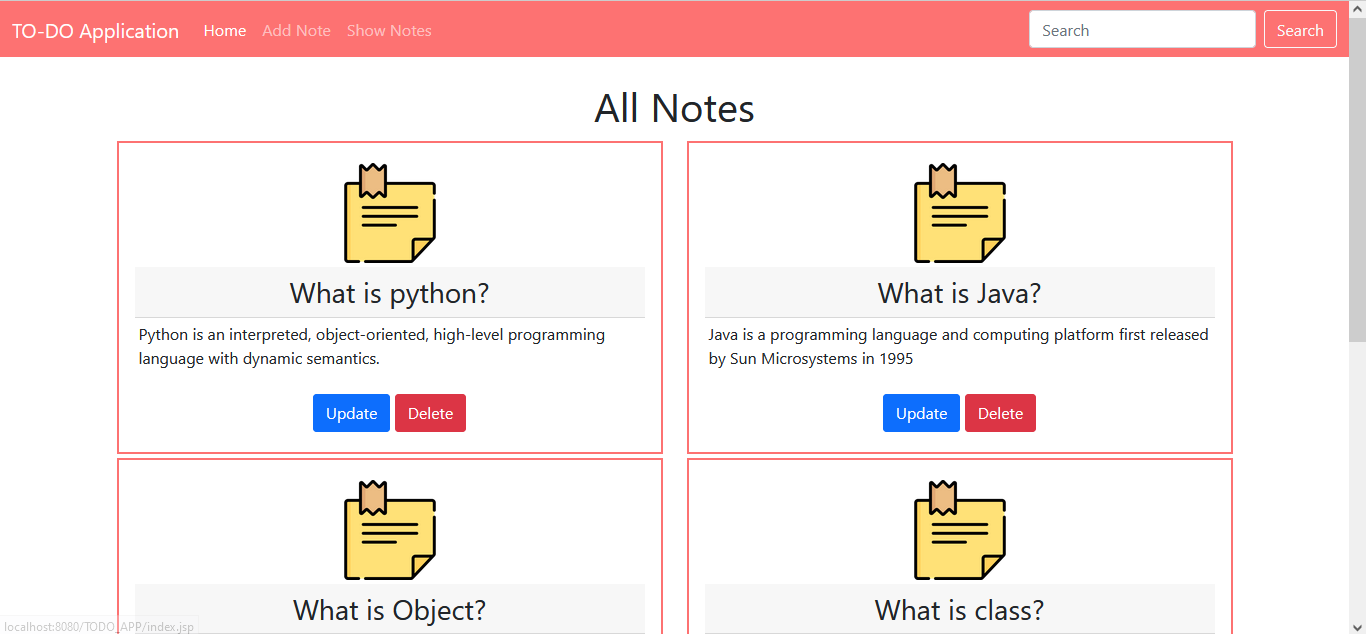Click the sticky note icon above 'What is Object?'
The height and width of the screenshot is (634, 1366).
pyautogui.click(x=390, y=531)
